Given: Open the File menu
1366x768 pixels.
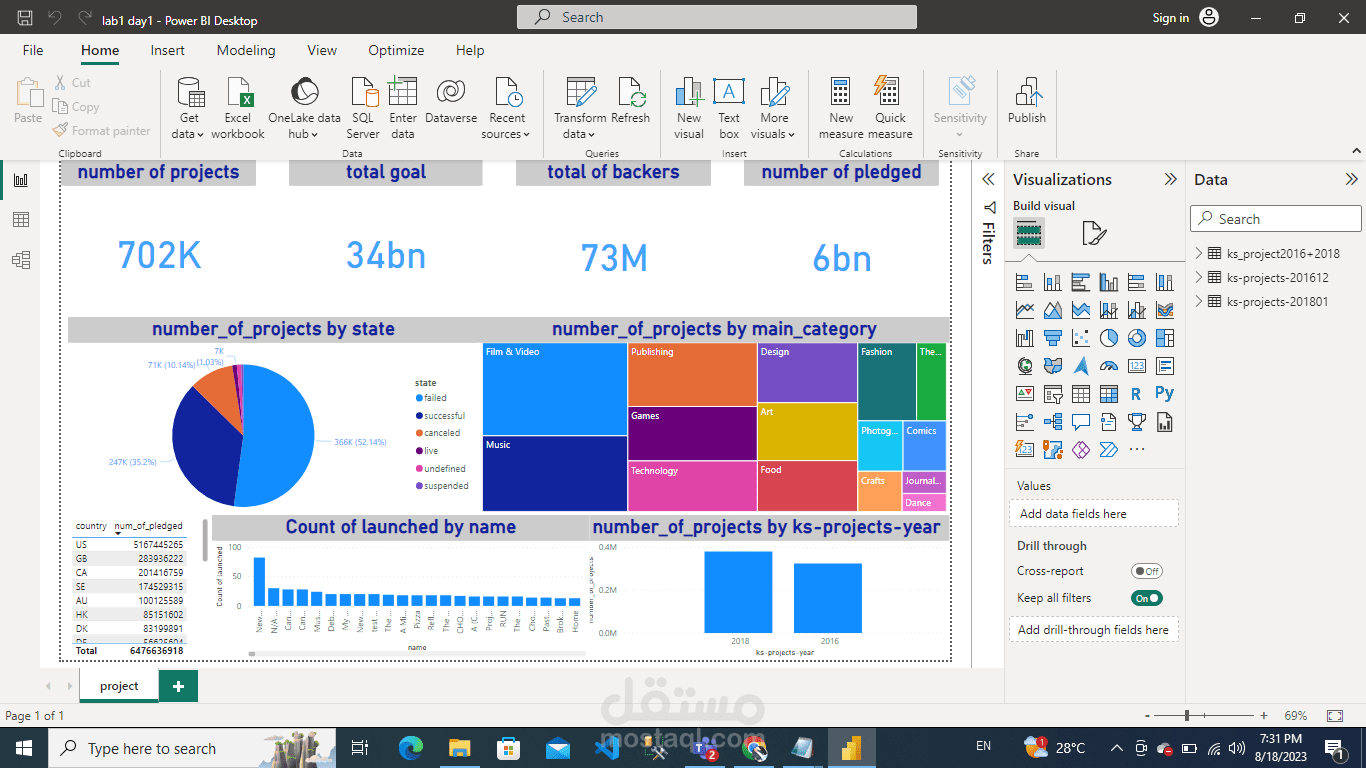Looking at the screenshot, I should [33, 50].
